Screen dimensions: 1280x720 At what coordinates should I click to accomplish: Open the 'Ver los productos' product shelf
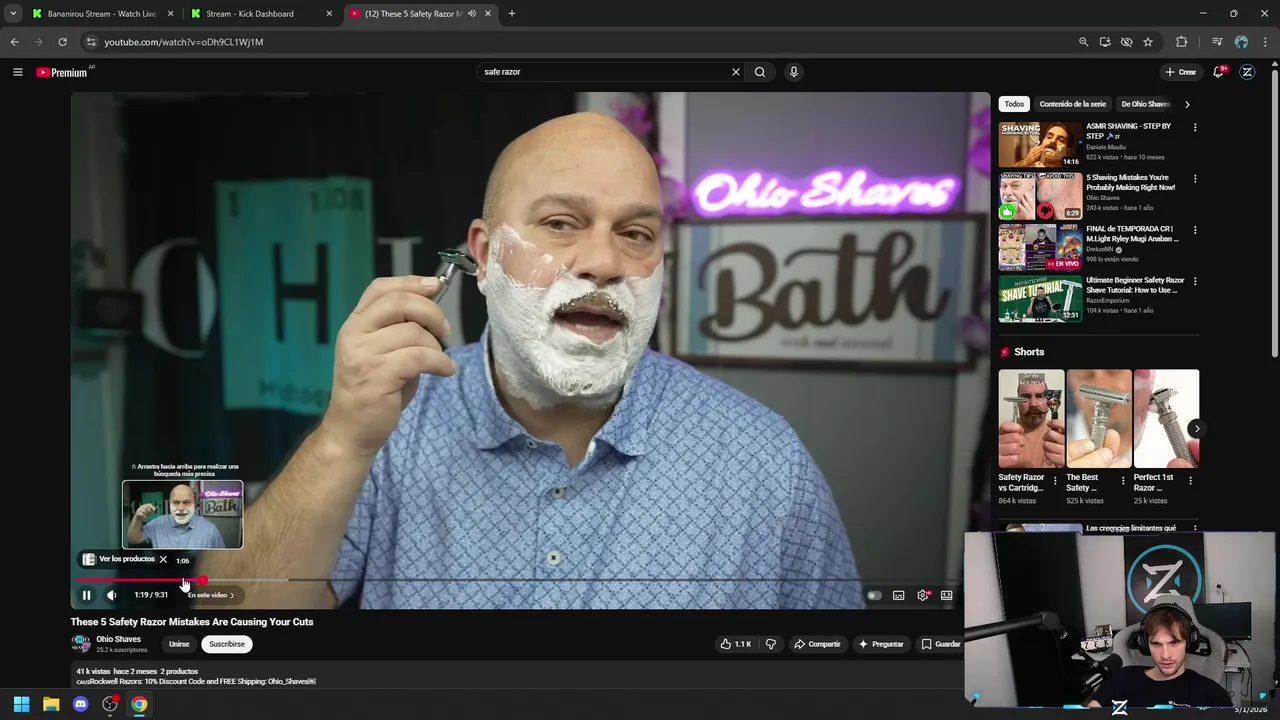pyautogui.click(x=119, y=559)
